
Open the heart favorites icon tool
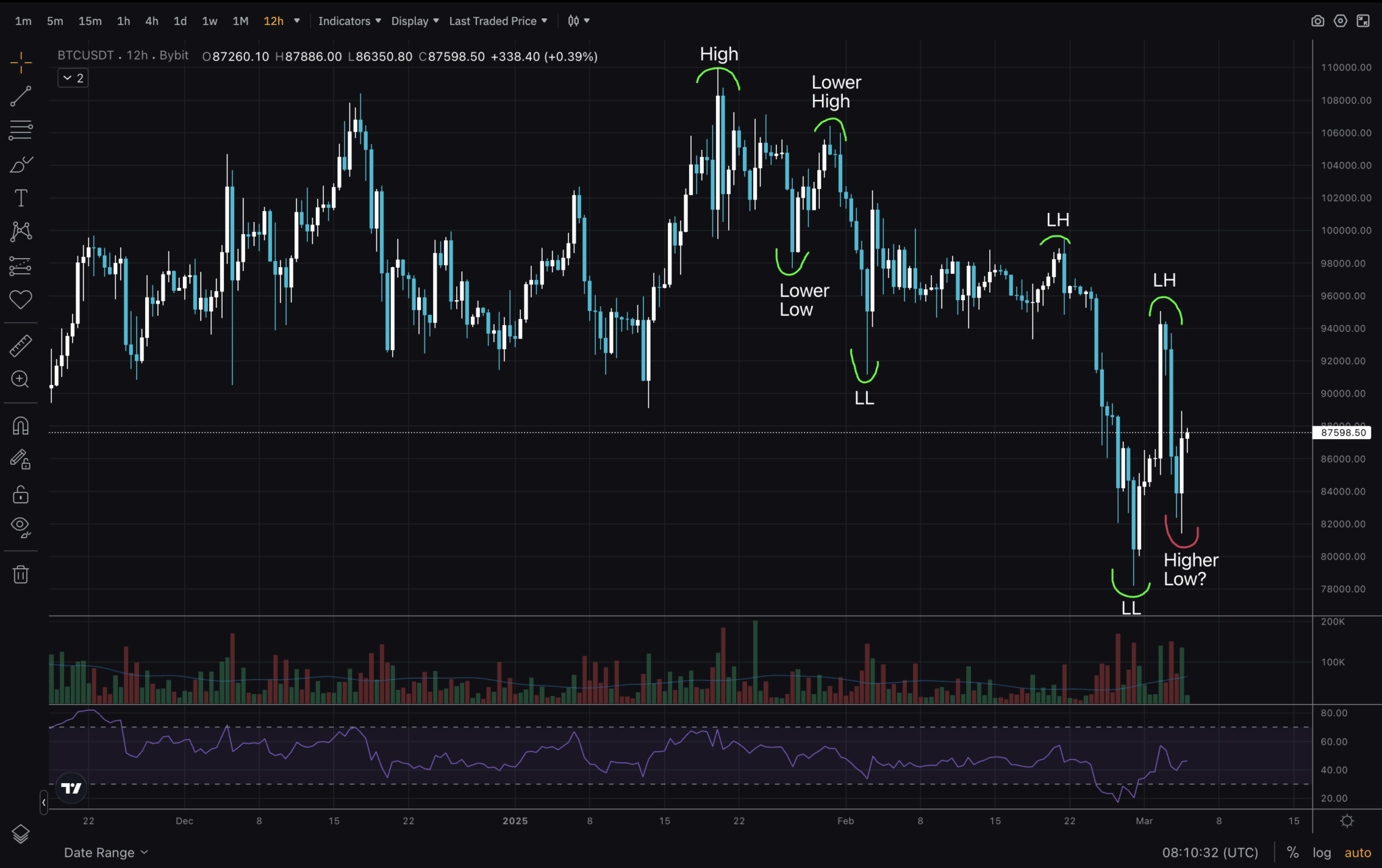(21, 299)
